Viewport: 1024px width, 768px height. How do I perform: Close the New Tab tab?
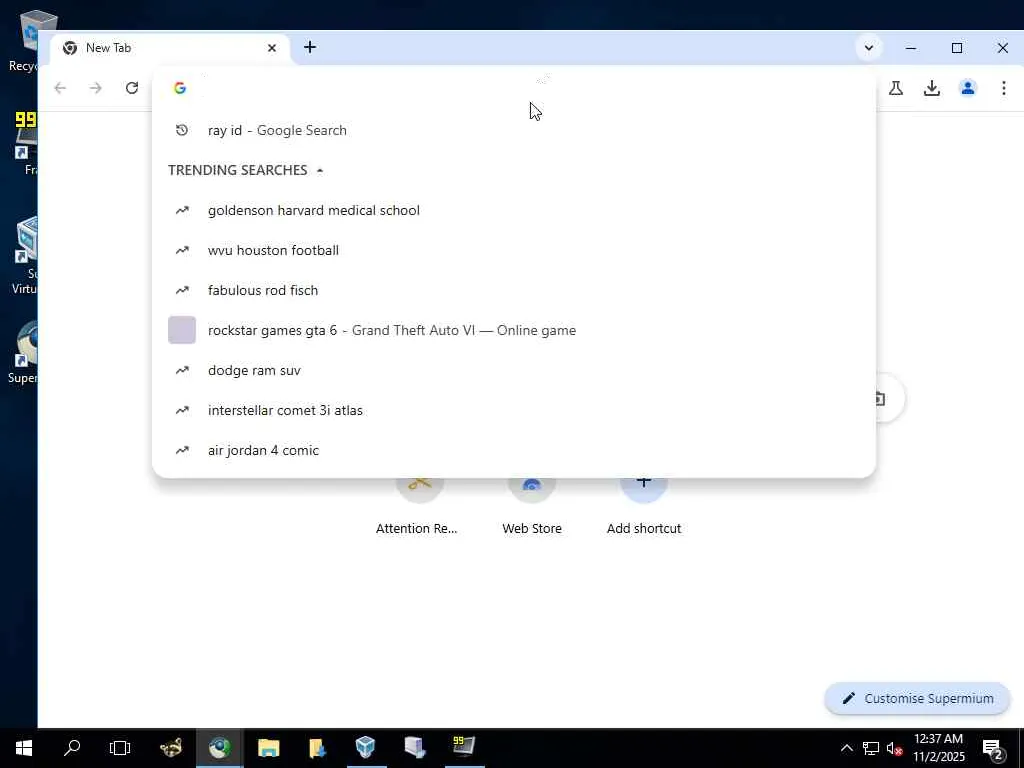[x=272, y=48]
